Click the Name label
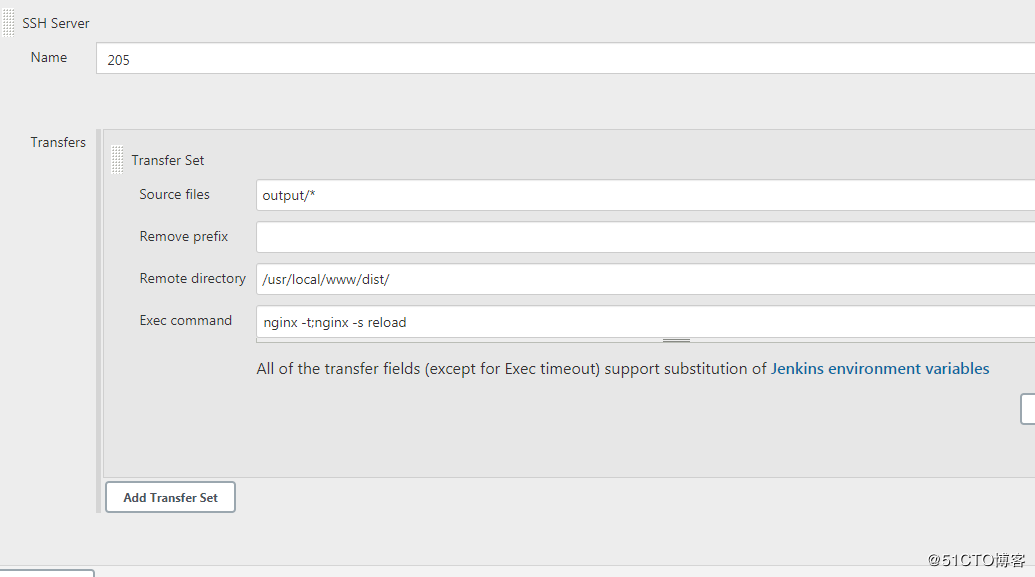The image size is (1035, 577). 49,57
